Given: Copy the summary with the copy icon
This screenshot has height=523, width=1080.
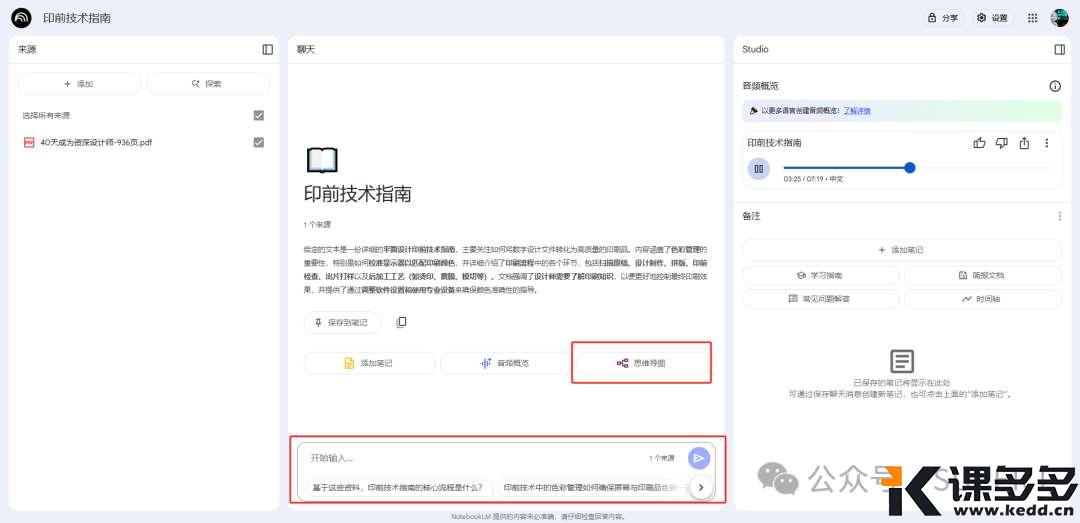Looking at the screenshot, I should point(401,322).
